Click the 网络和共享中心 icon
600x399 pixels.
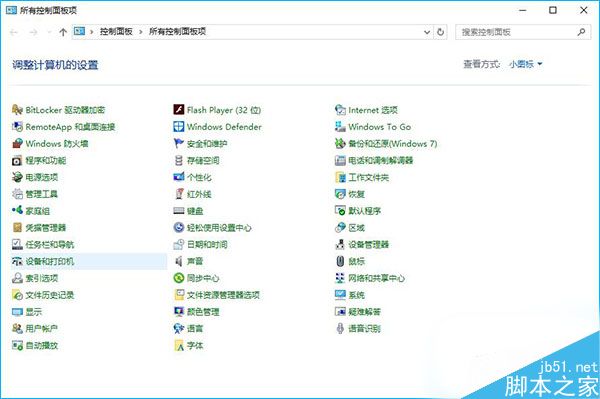(x=340, y=278)
